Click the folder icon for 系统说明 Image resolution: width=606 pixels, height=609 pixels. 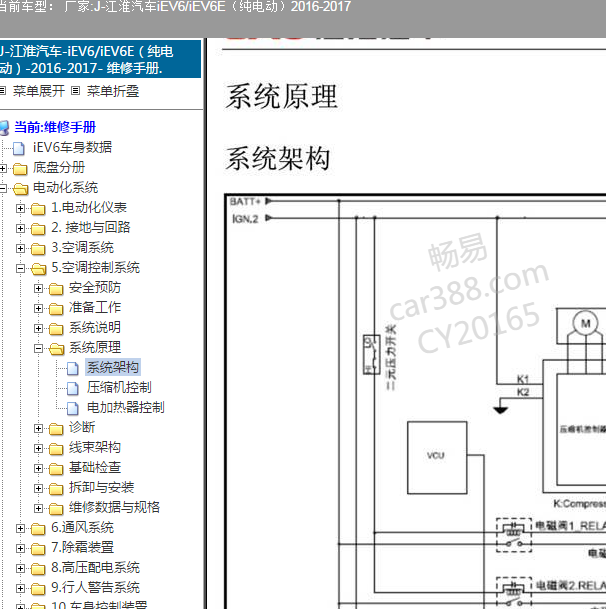coord(56,329)
